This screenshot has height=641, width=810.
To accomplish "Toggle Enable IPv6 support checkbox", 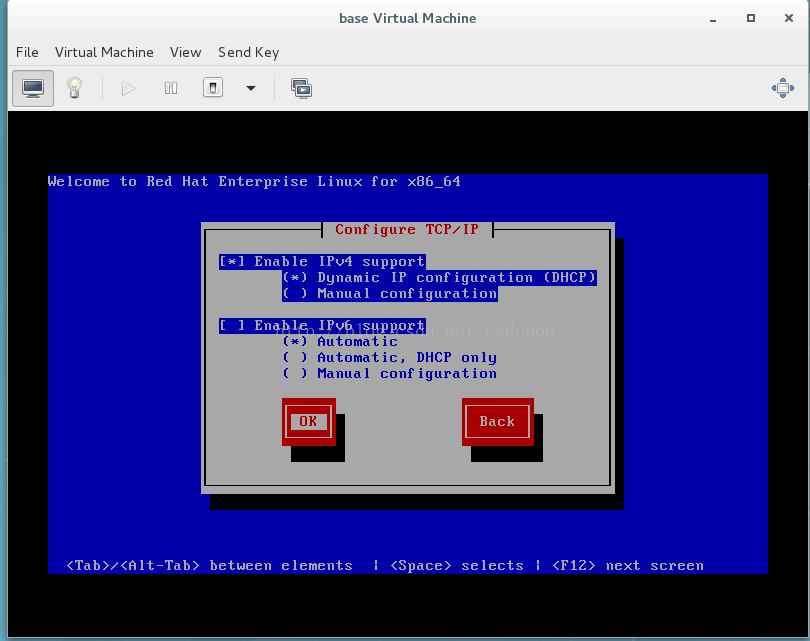I will [322, 325].
